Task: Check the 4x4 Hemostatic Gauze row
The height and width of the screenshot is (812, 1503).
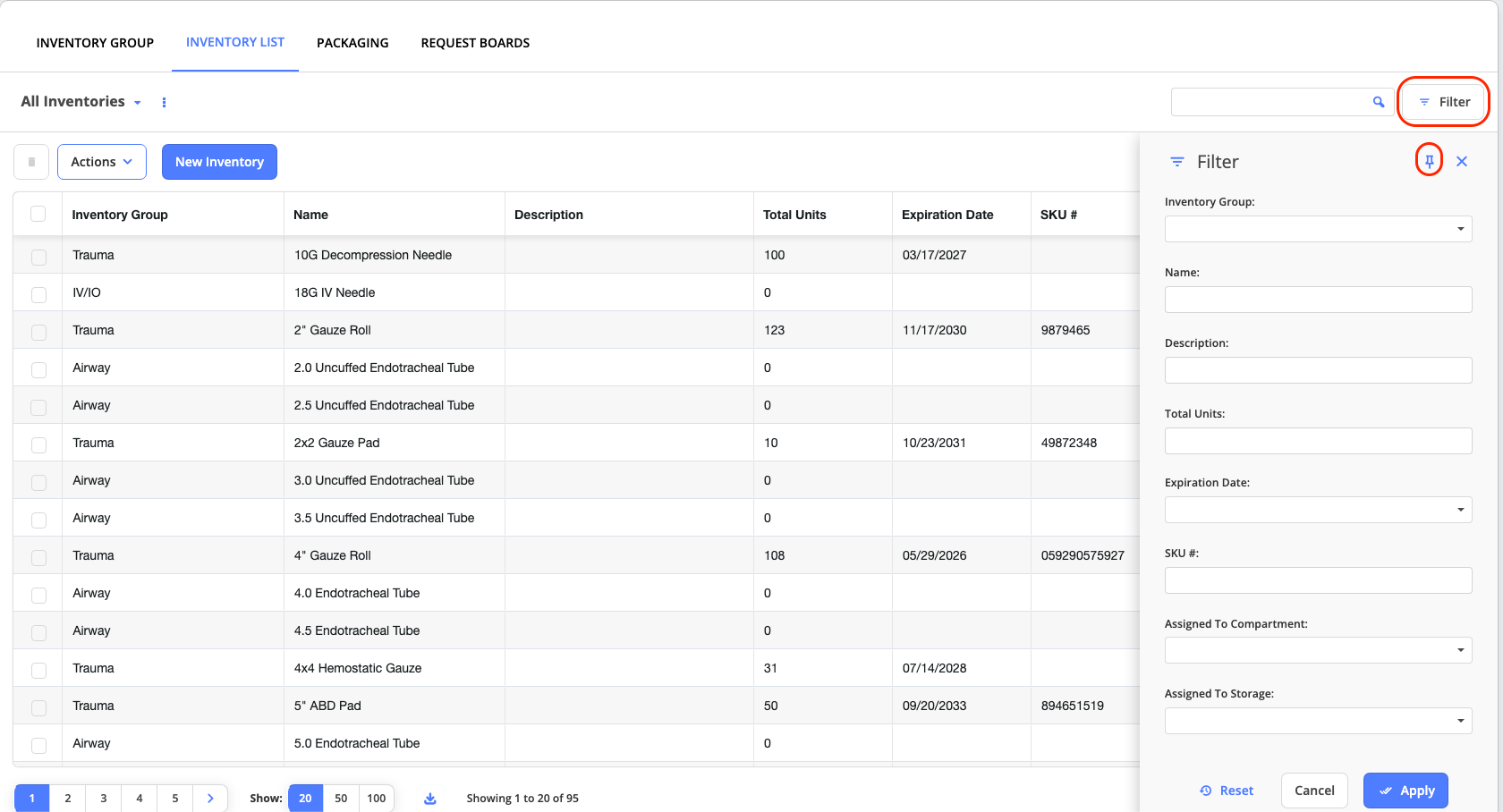Action: (38, 670)
